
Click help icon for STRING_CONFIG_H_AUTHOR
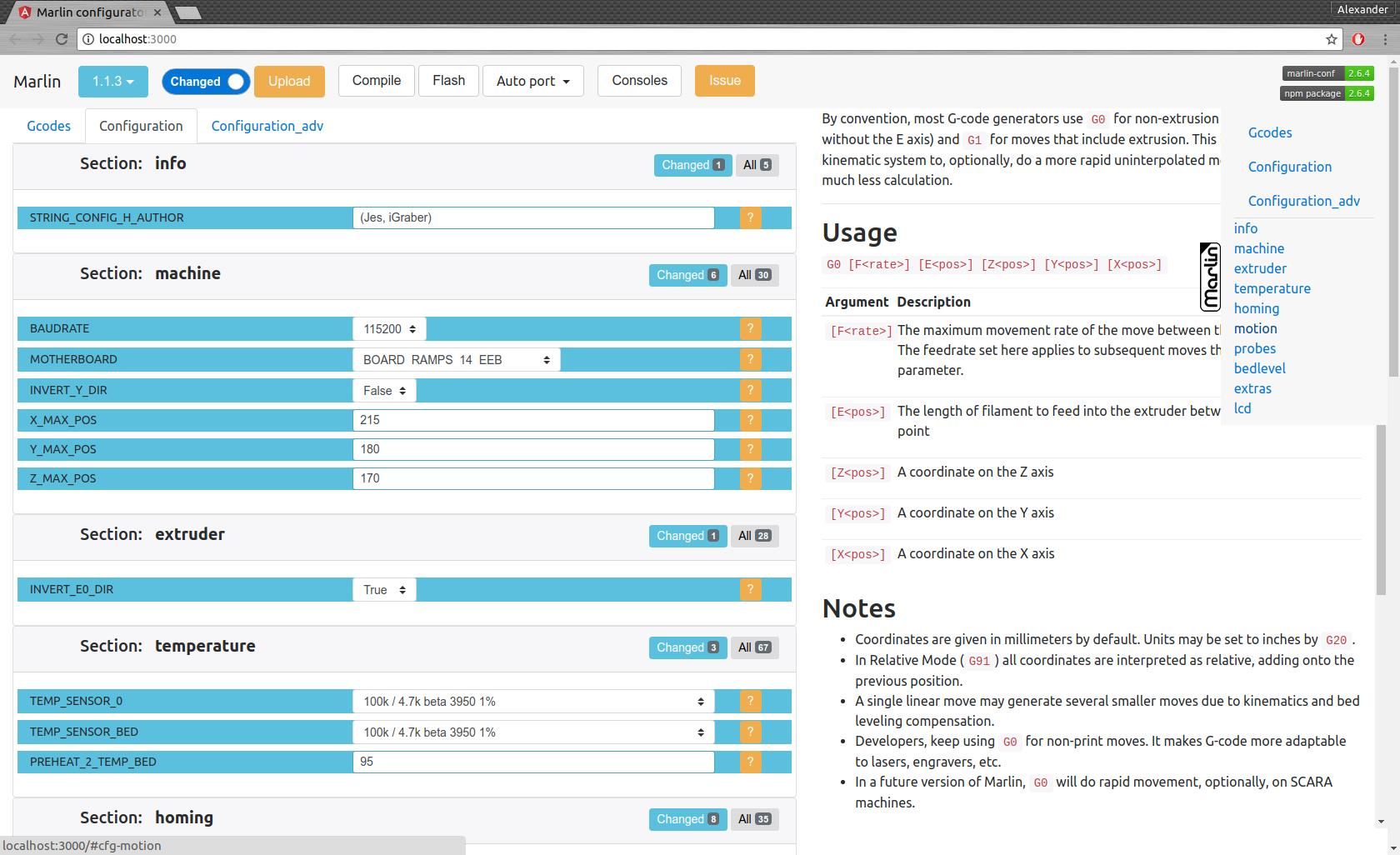[x=750, y=217]
